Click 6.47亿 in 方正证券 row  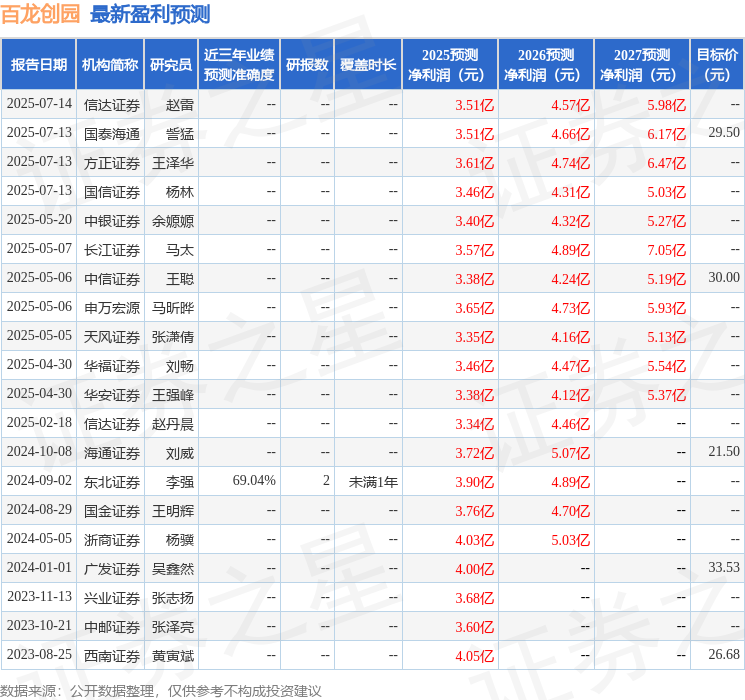[x=666, y=163]
